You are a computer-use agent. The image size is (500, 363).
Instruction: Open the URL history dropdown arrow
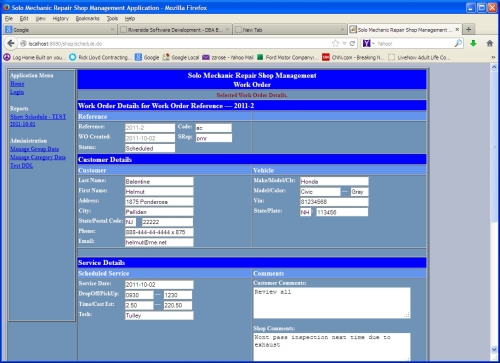[x=344, y=43]
